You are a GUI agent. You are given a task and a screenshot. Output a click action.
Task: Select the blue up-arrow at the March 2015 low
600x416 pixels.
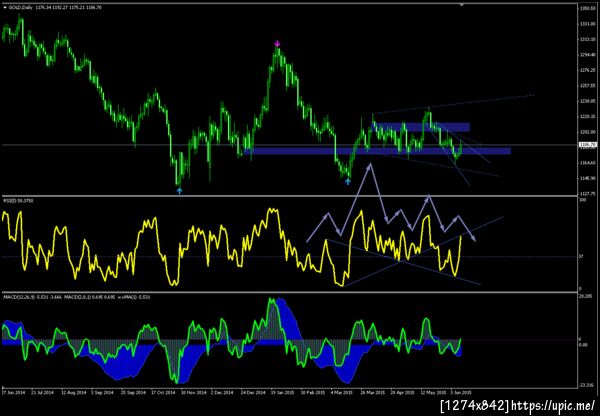[347, 181]
